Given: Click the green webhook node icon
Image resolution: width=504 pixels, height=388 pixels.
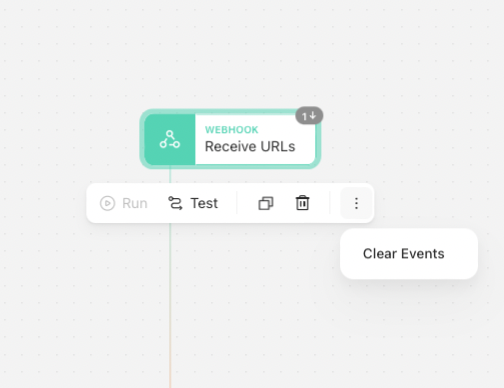Looking at the screenshot, I should 170,139.
